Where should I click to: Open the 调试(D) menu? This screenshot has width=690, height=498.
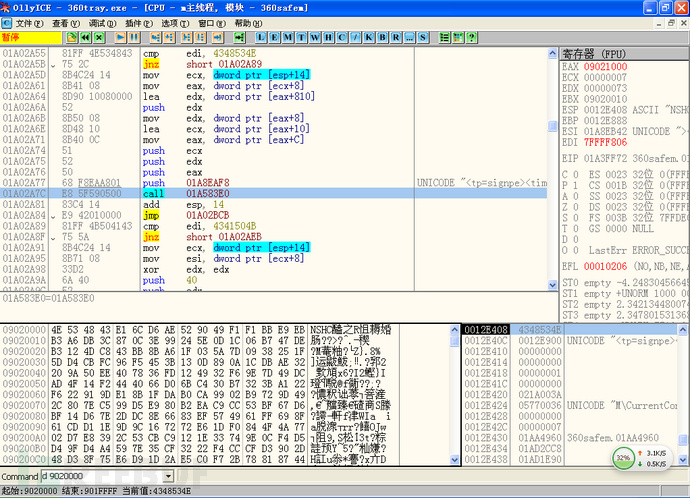pos(103,23)
